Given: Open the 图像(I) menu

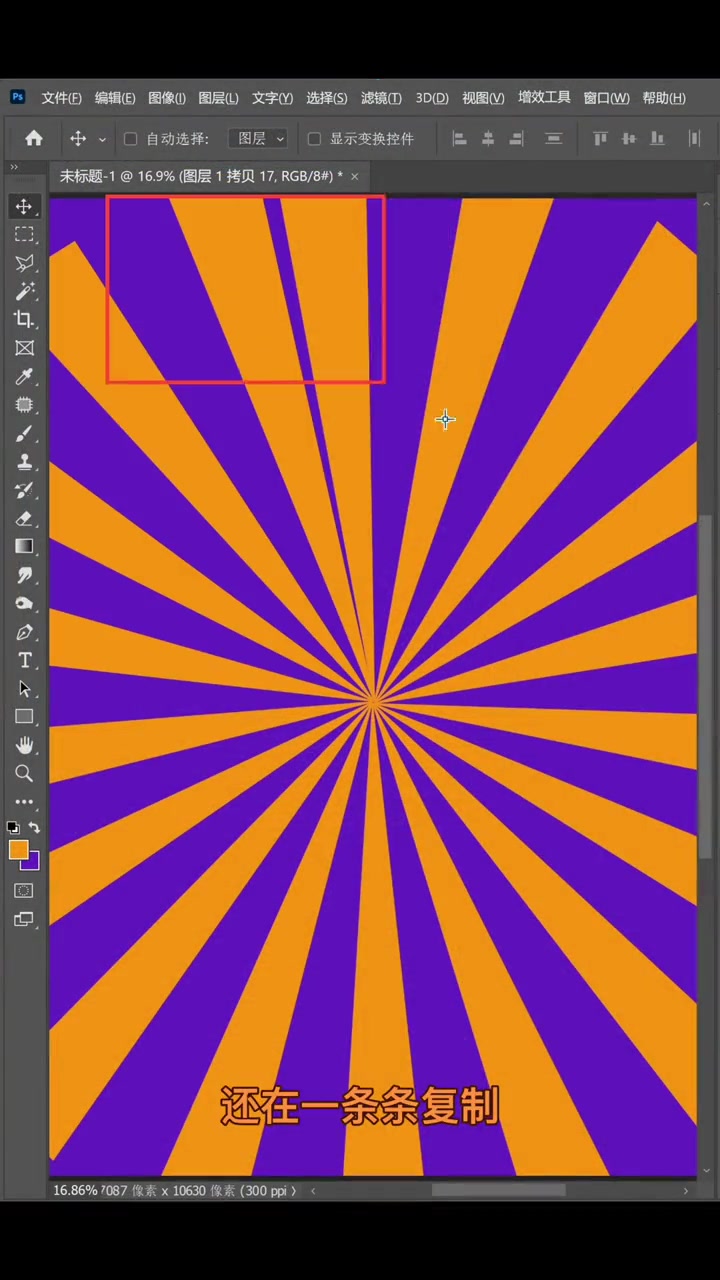Looking at the screenshot, I should pyautogui.click(x=166, y=98).
